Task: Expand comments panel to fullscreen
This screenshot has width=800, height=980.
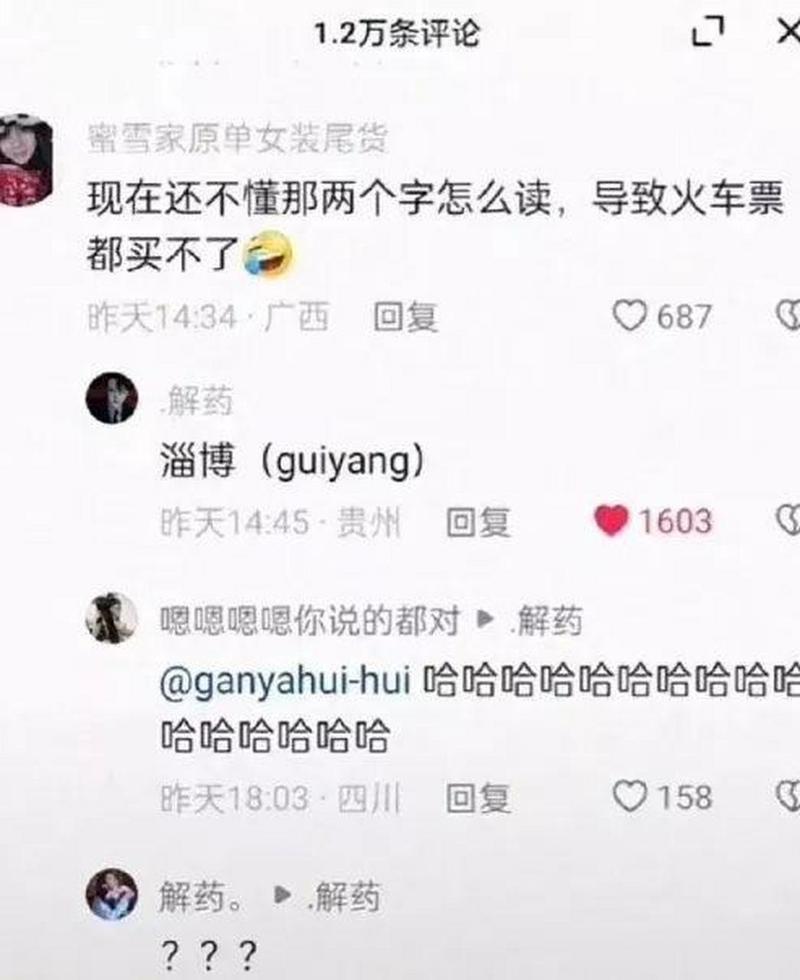Action: (708, 31)
